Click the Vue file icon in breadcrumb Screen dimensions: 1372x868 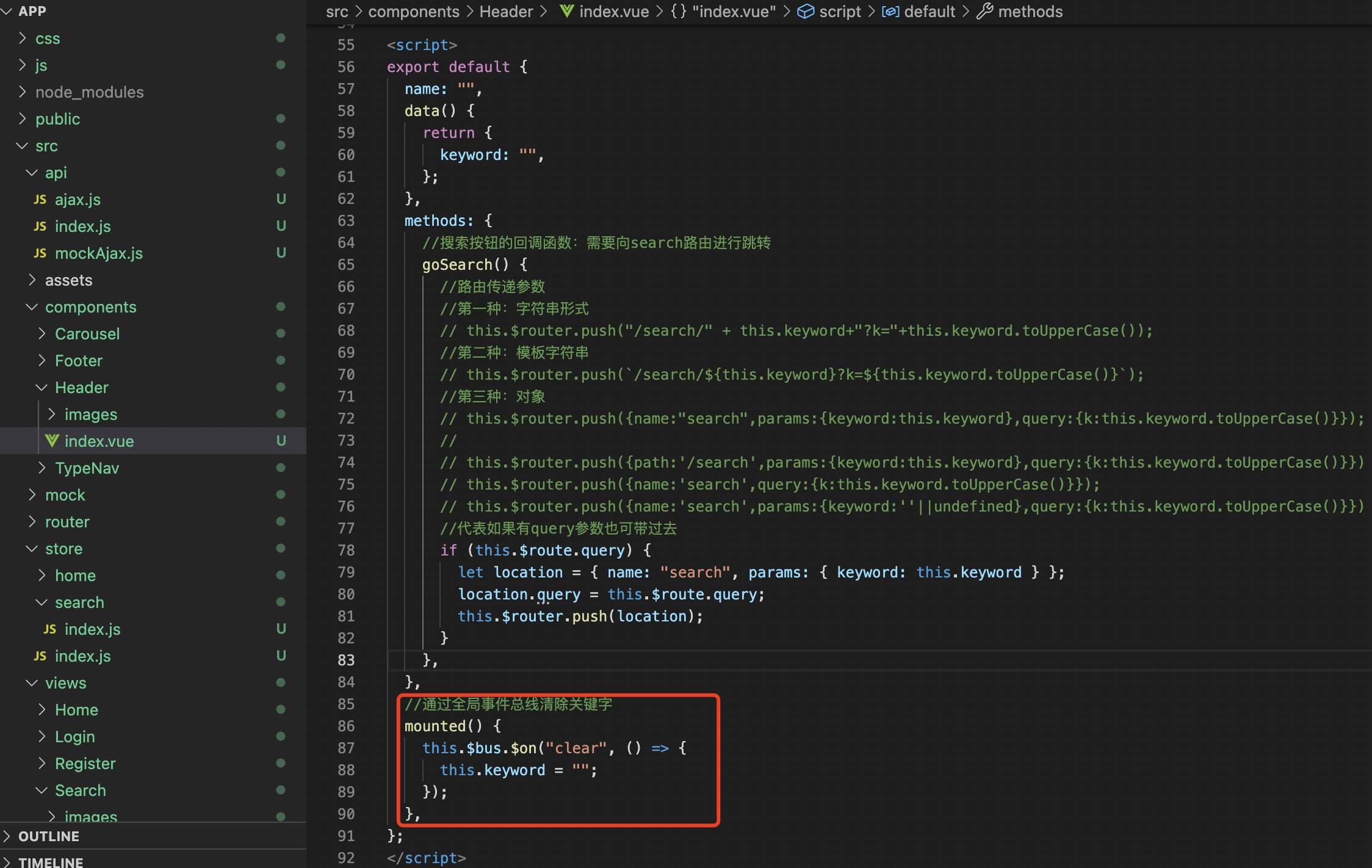coord(566,12)
